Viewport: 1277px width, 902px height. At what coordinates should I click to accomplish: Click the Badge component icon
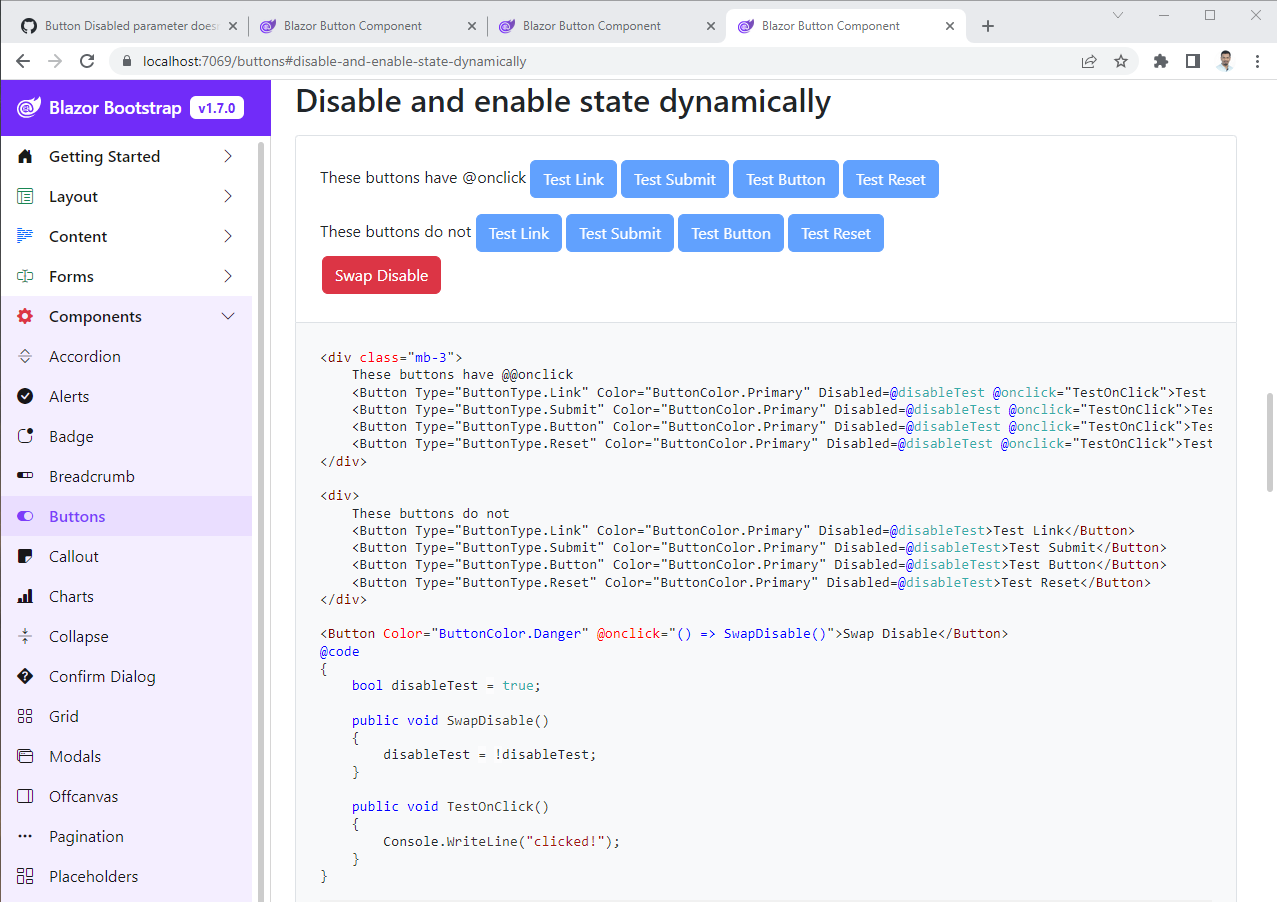tap(25, 436)
